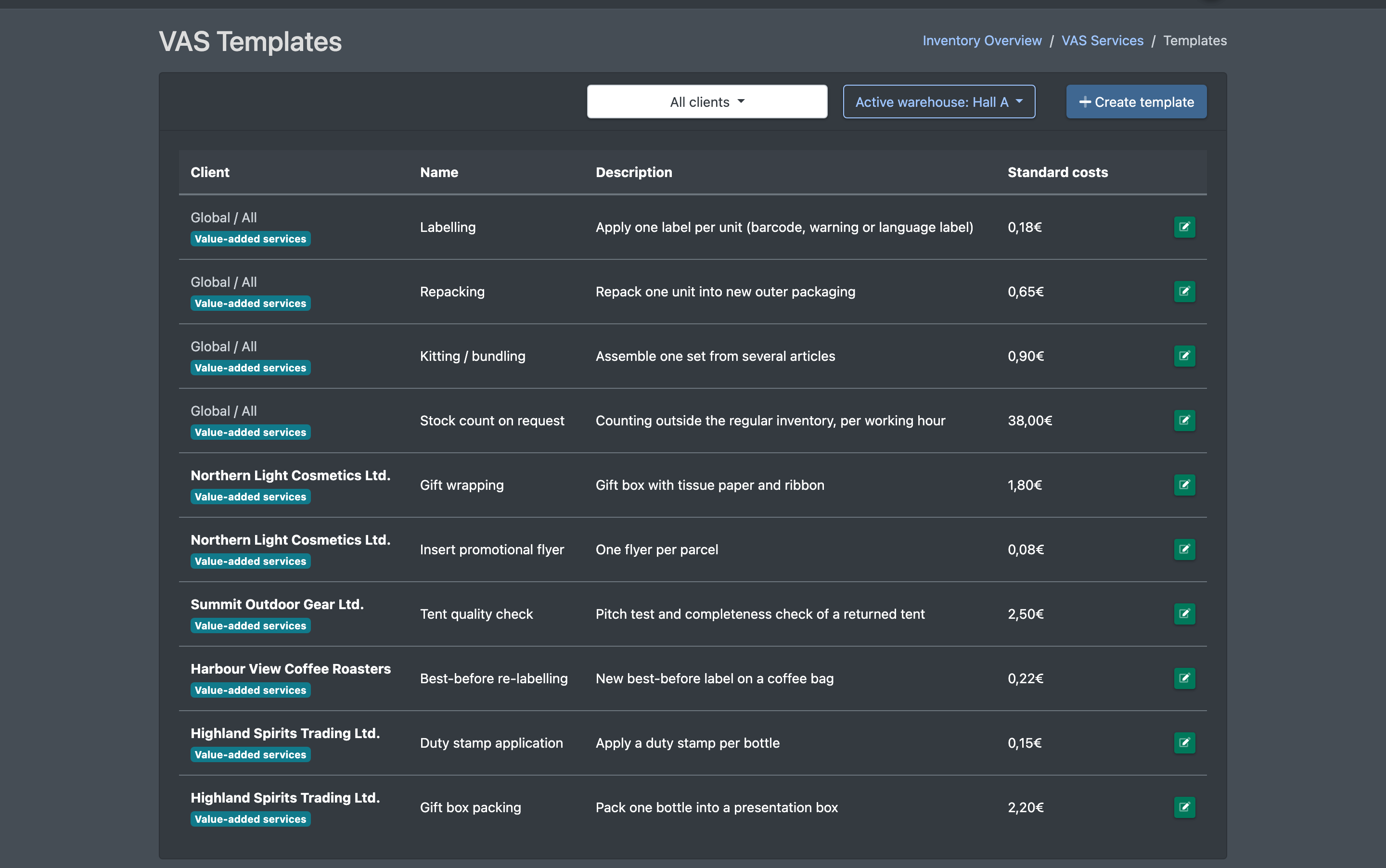Edit the Kitting / bundling template

pos(1184,356)
